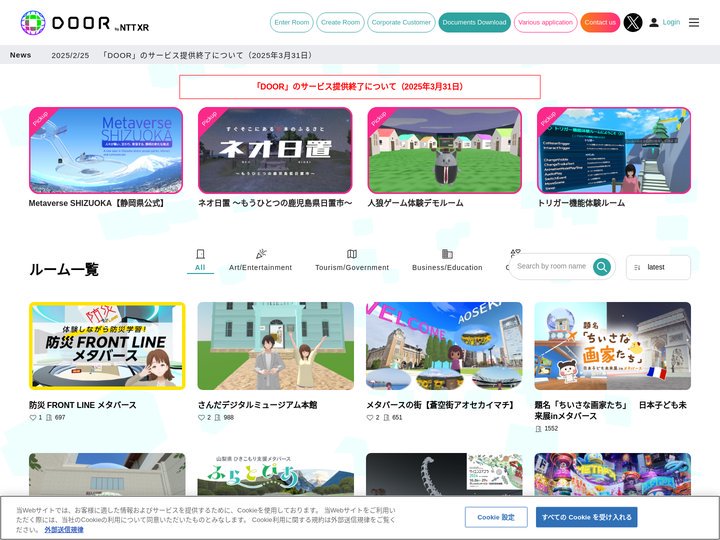The height and width of the screenshot is (540, 720).
Task: Open さんだデジタルミュージアム本館 room thumbnail
Action: tap(276, 346)
